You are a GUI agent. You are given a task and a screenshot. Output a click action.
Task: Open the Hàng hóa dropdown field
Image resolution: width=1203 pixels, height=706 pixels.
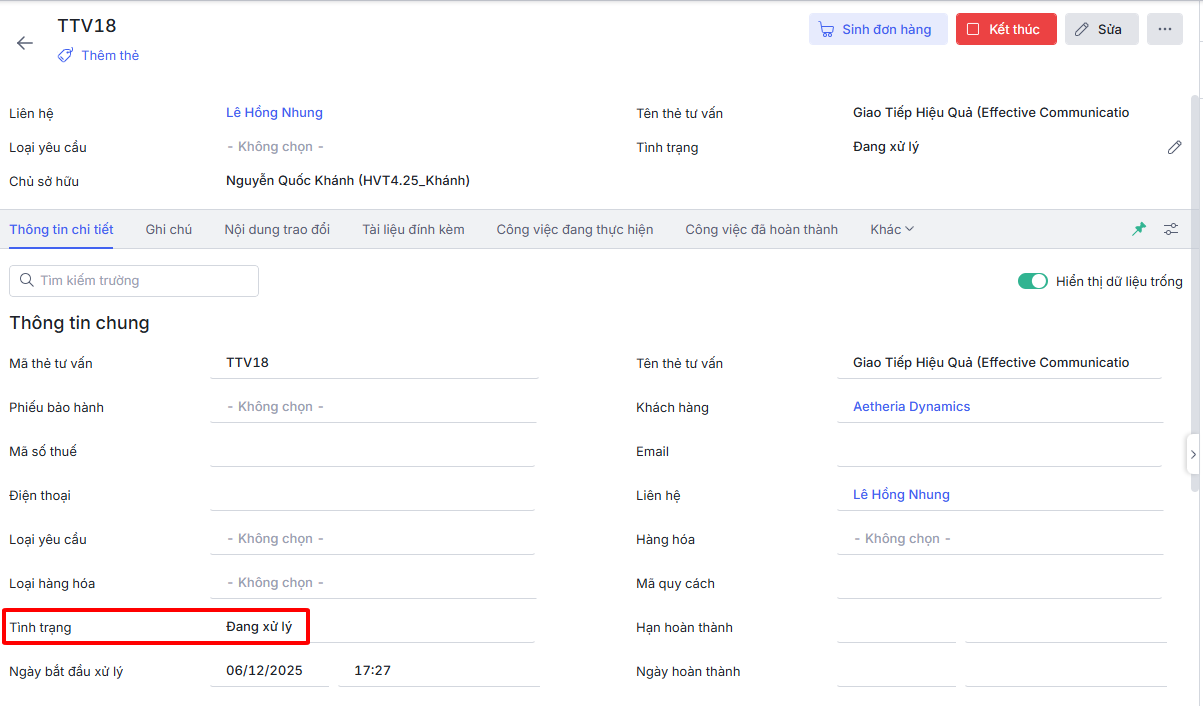coord(1000,539)
